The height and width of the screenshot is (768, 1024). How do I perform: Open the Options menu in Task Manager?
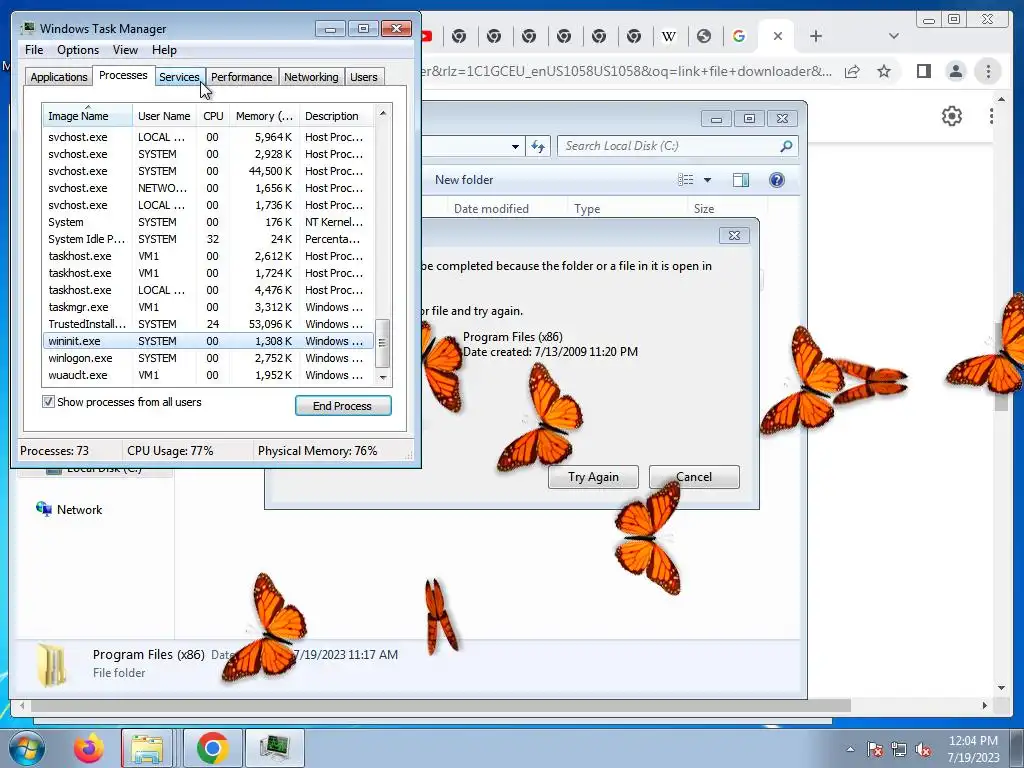coord(78,50)
